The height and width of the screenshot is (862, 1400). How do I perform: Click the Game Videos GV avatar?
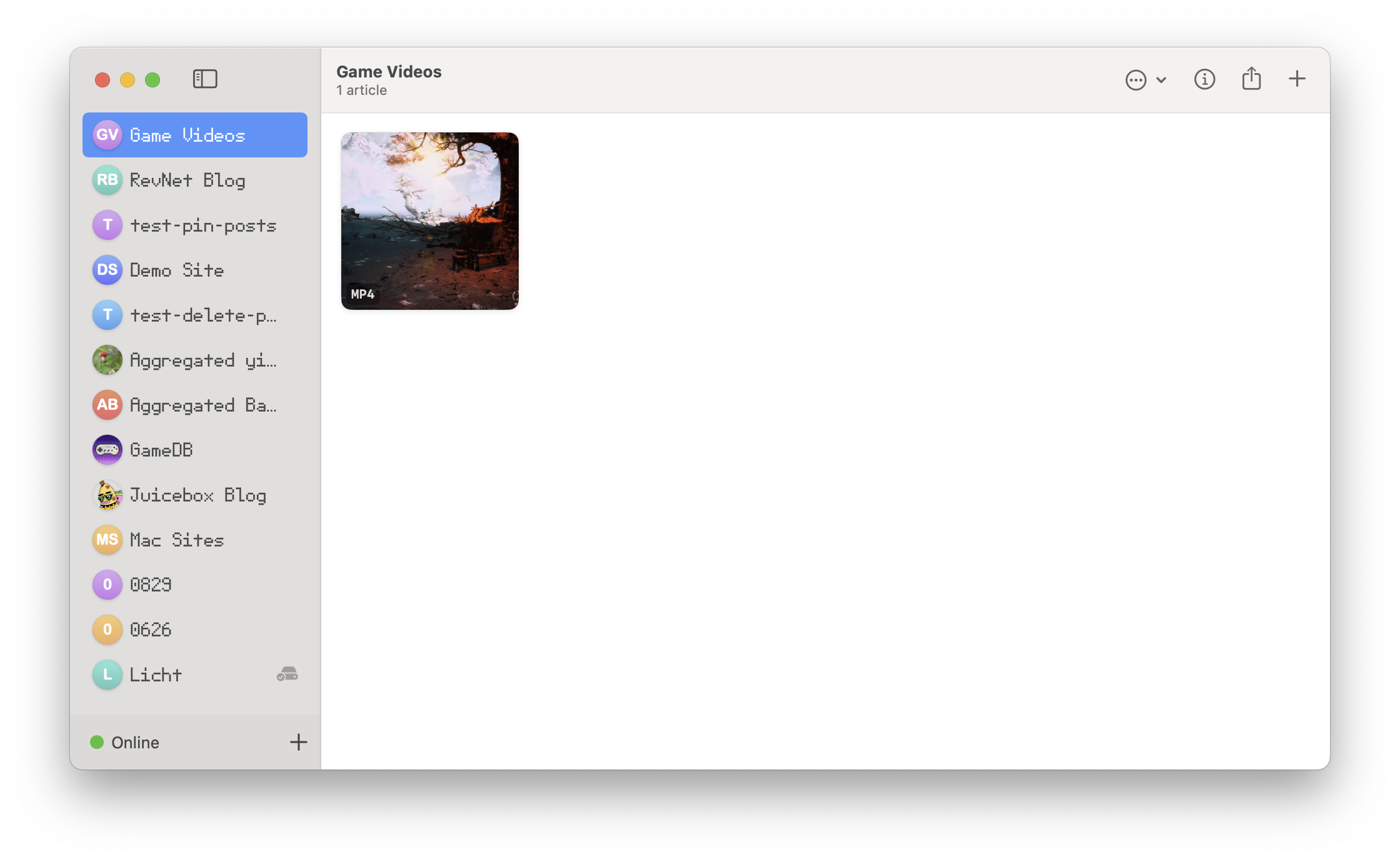(107, 135)
